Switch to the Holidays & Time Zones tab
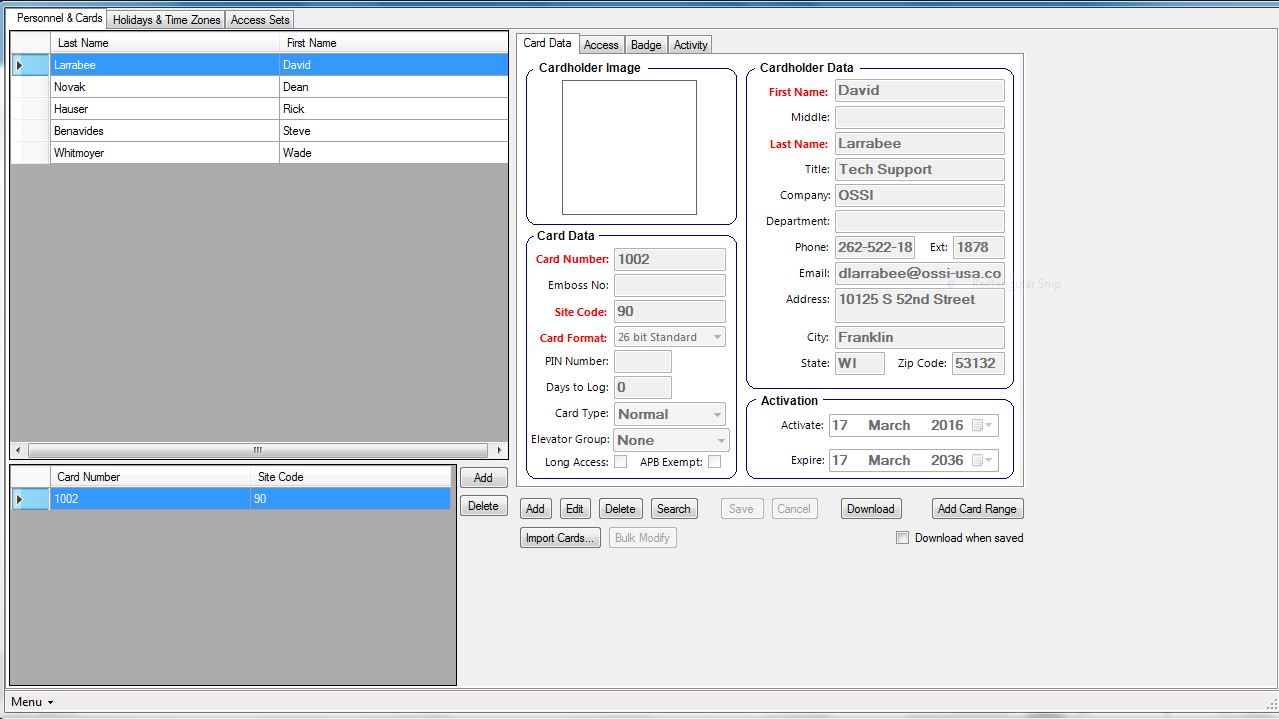Image resolution: width=1279 pixels, height=719 pixels. click(x=166, y=20)
